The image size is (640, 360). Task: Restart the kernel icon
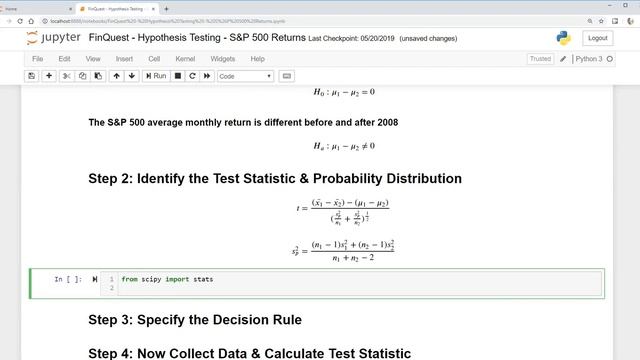click(192, 76)
